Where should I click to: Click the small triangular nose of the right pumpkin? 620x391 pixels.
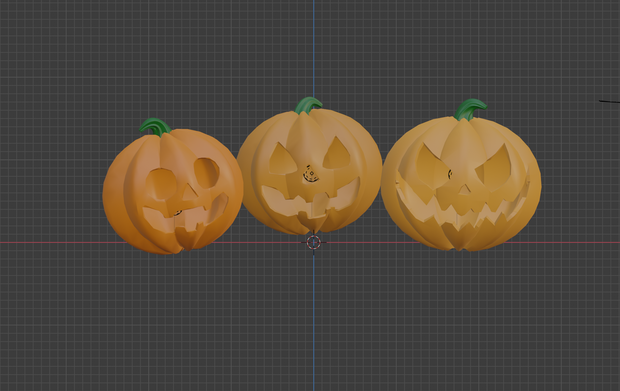pos(464,190)
